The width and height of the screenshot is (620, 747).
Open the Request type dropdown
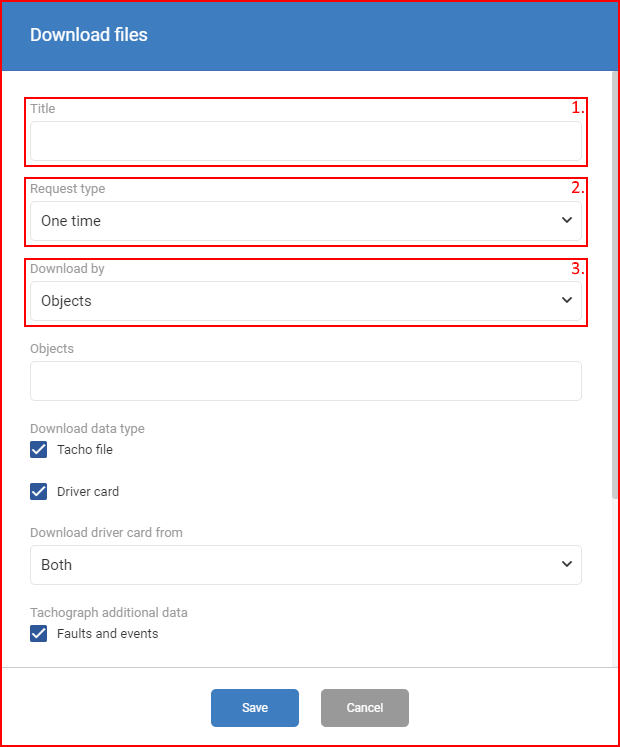(305, 221)
